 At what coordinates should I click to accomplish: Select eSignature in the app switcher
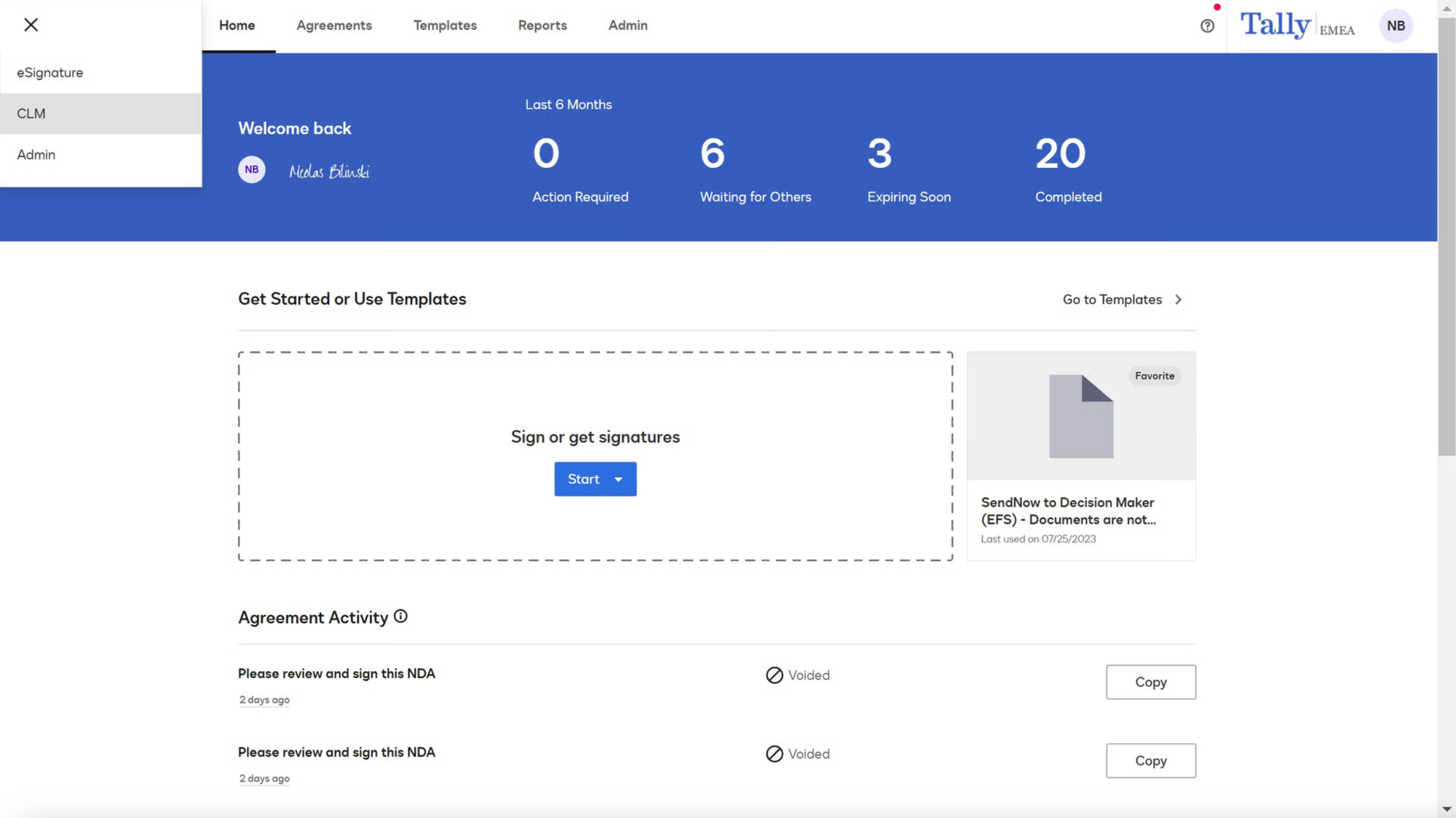coord(50,72)
